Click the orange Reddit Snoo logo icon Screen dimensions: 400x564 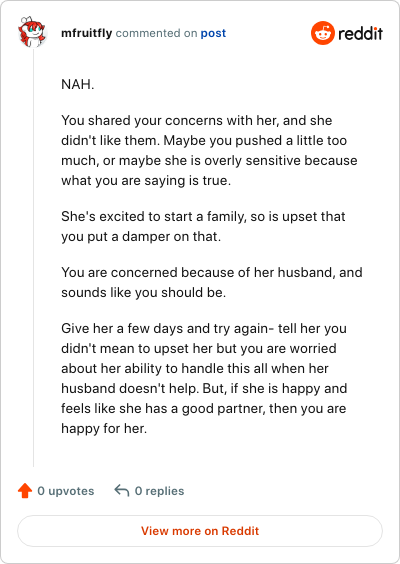pos(323,33)
